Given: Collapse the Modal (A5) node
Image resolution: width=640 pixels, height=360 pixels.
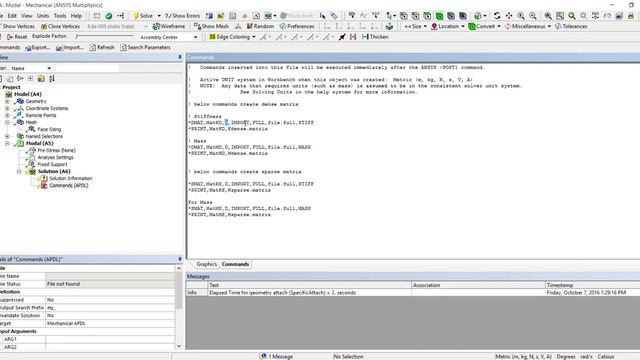Looking at the screenshot, I should click(7, 143).
